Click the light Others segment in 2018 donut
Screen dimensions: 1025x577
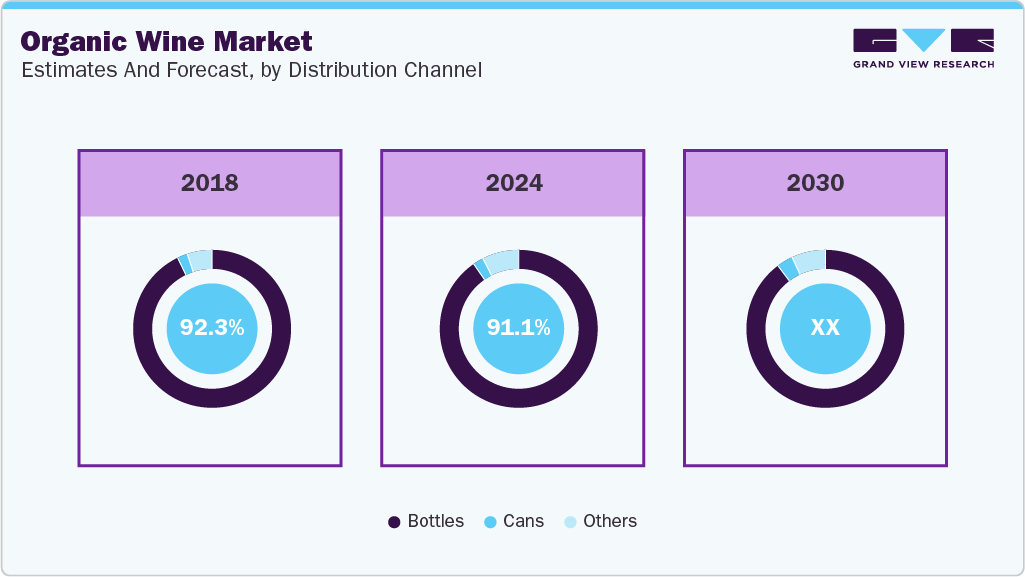(x=200, y=260)
